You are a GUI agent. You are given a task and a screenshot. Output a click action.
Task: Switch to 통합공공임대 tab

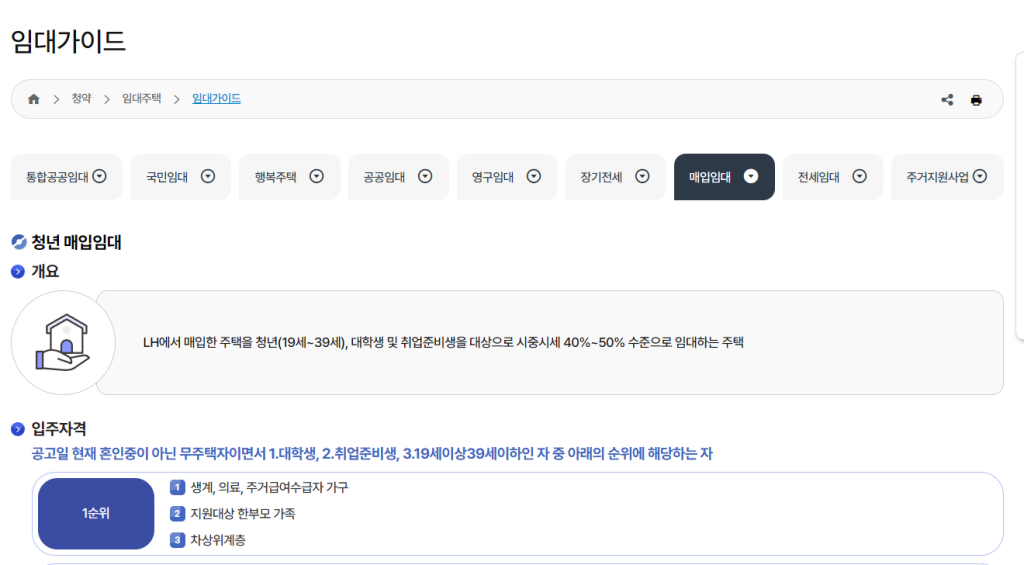coord(67,177)
